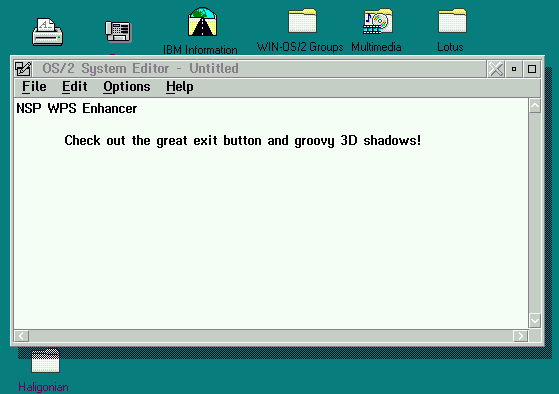Screen dimensions: 559x394
Task: Open the Help menu
Action: coord(180,87)
